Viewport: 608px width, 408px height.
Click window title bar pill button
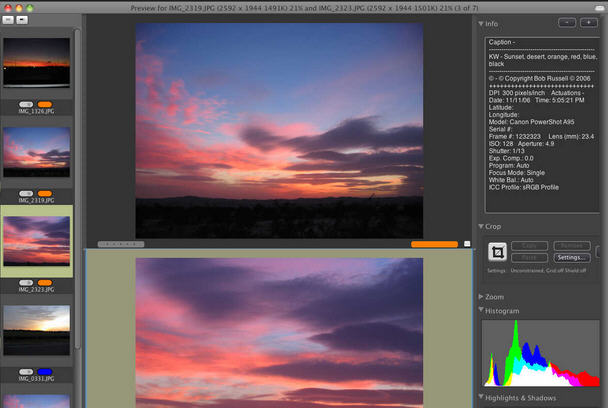pos(599,8)
